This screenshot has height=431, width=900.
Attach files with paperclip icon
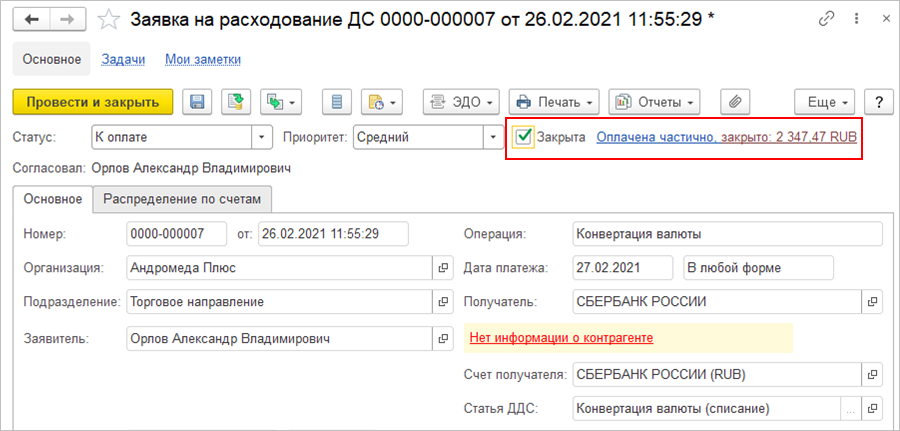[x=735, y=102]
